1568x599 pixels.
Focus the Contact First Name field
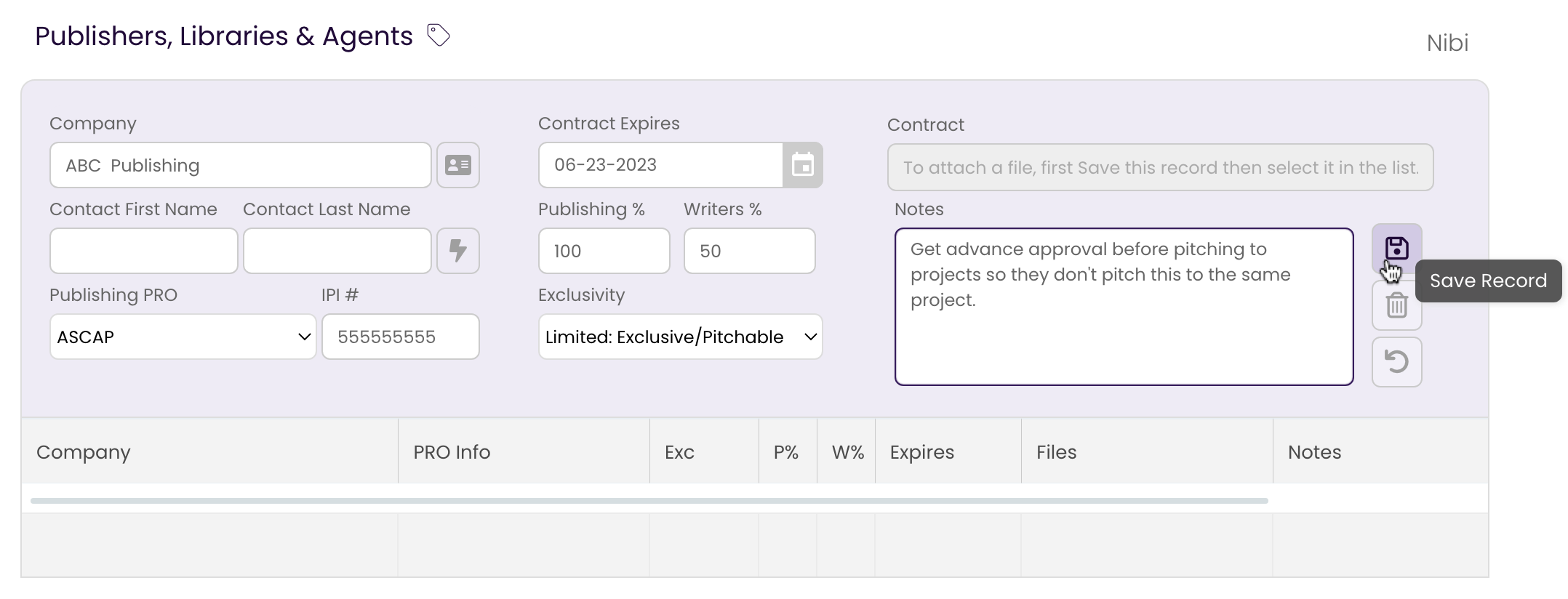coord(144,251)
